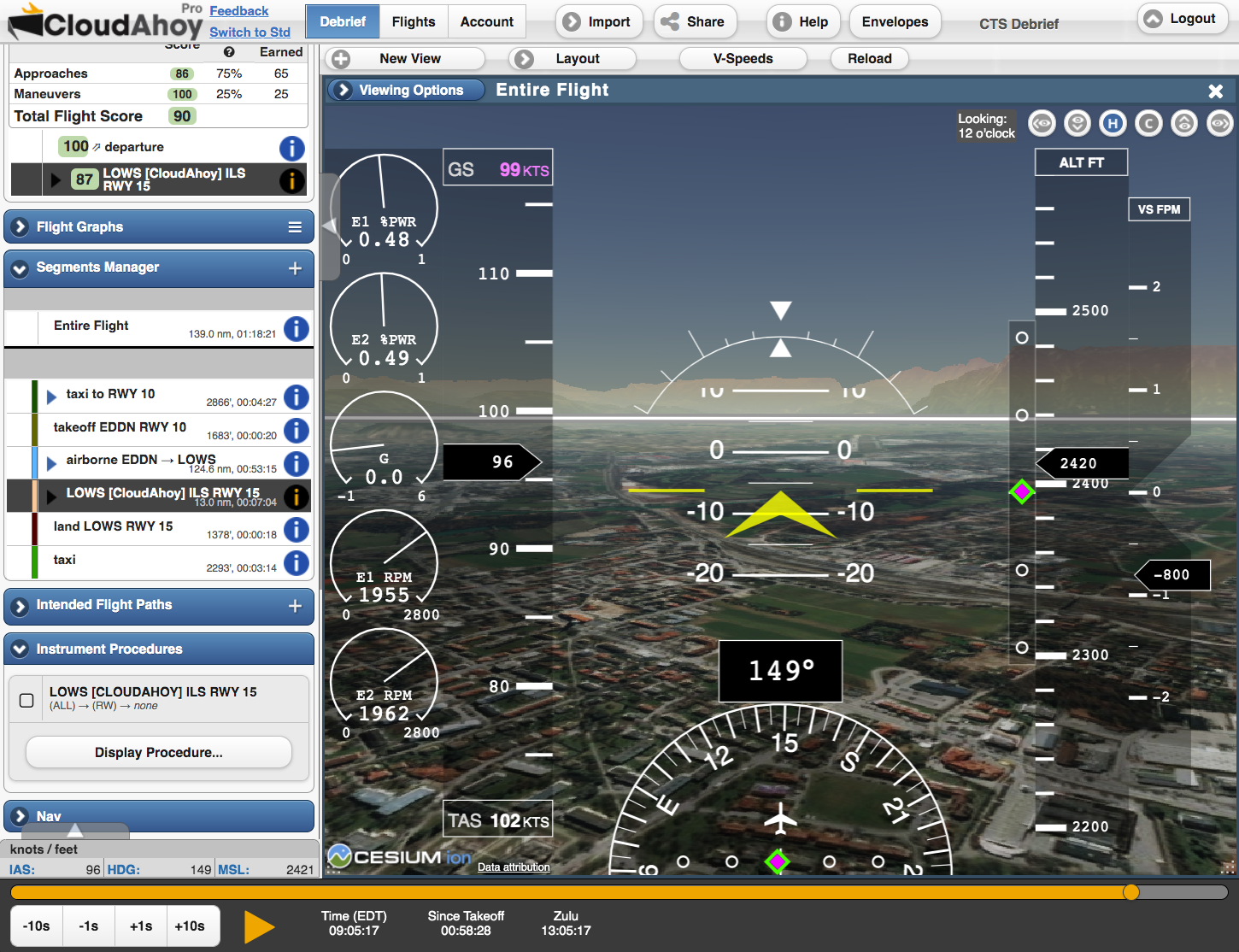
Task: Switch to the Flights tab
Action: (414, 21)
